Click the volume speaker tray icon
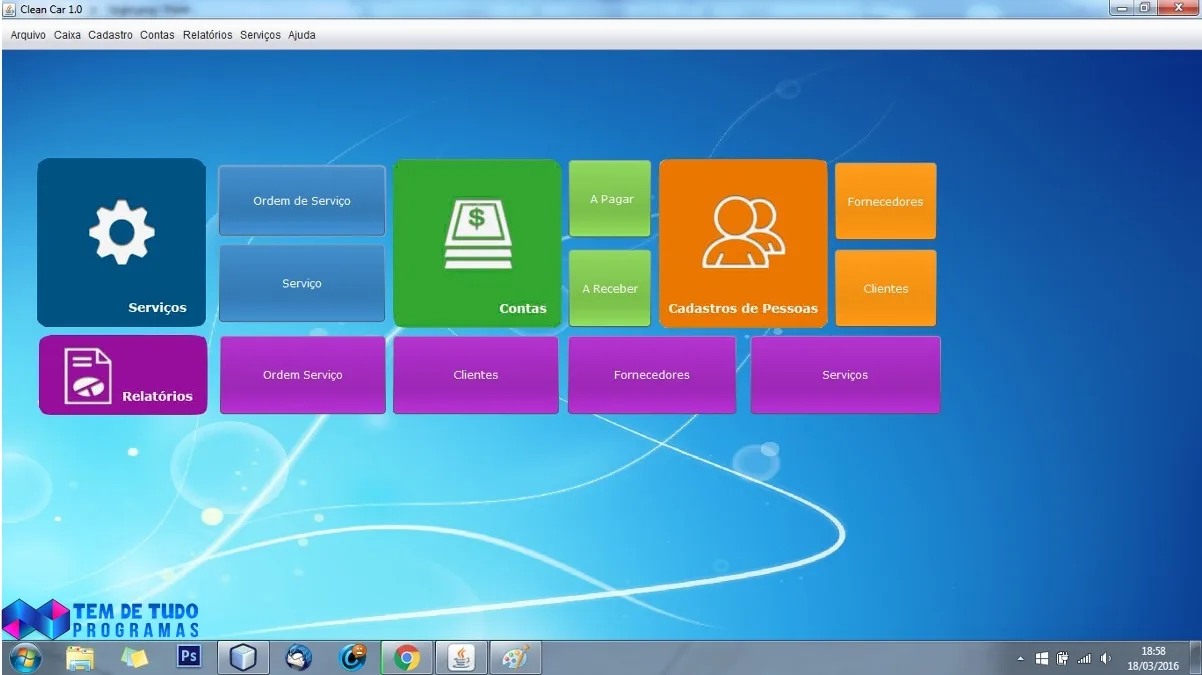1202x675 pixels. point(1106,659)
